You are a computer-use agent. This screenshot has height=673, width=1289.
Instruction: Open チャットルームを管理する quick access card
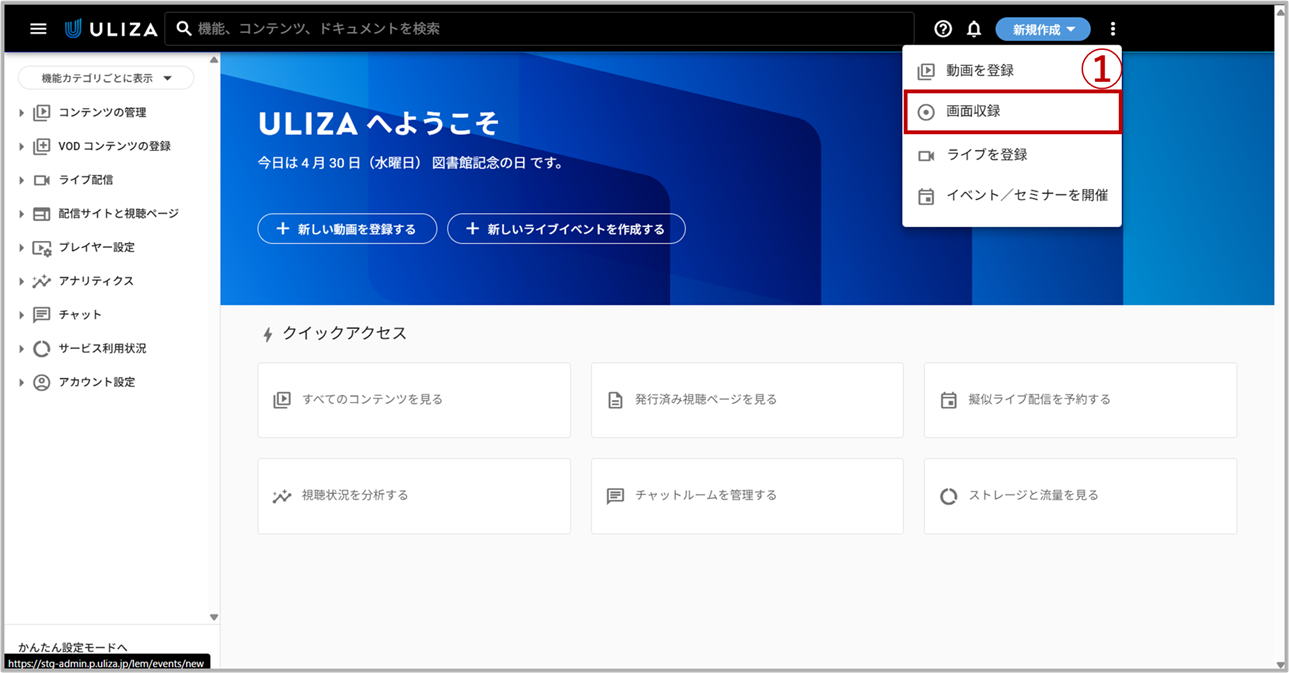tap(747, 496)
